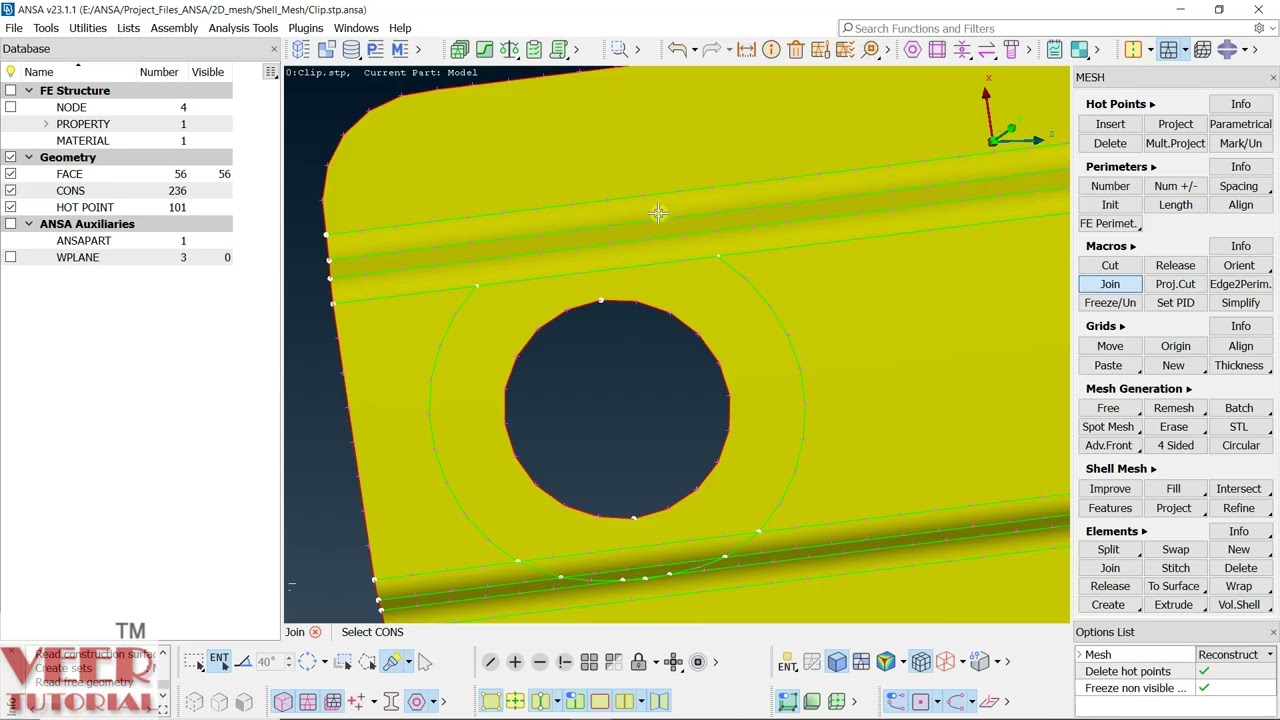Image resolution: width=1280 pixels, height=720 pixels.
Task: Open the File menu
Action: (x=14, y=28)
